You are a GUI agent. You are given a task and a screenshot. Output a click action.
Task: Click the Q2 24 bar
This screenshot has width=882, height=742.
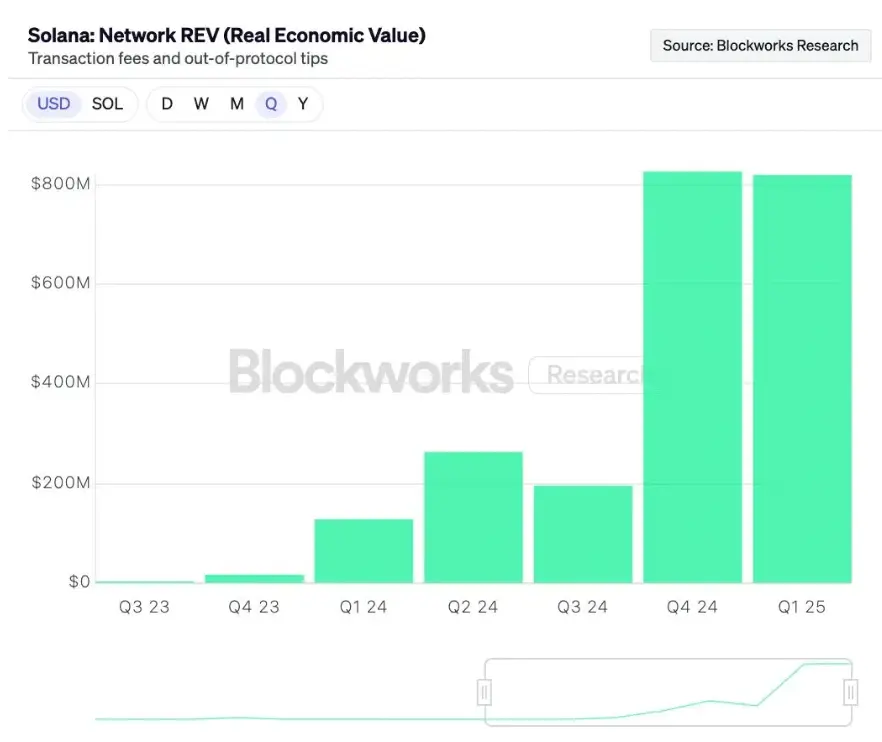tap(473, 517)
